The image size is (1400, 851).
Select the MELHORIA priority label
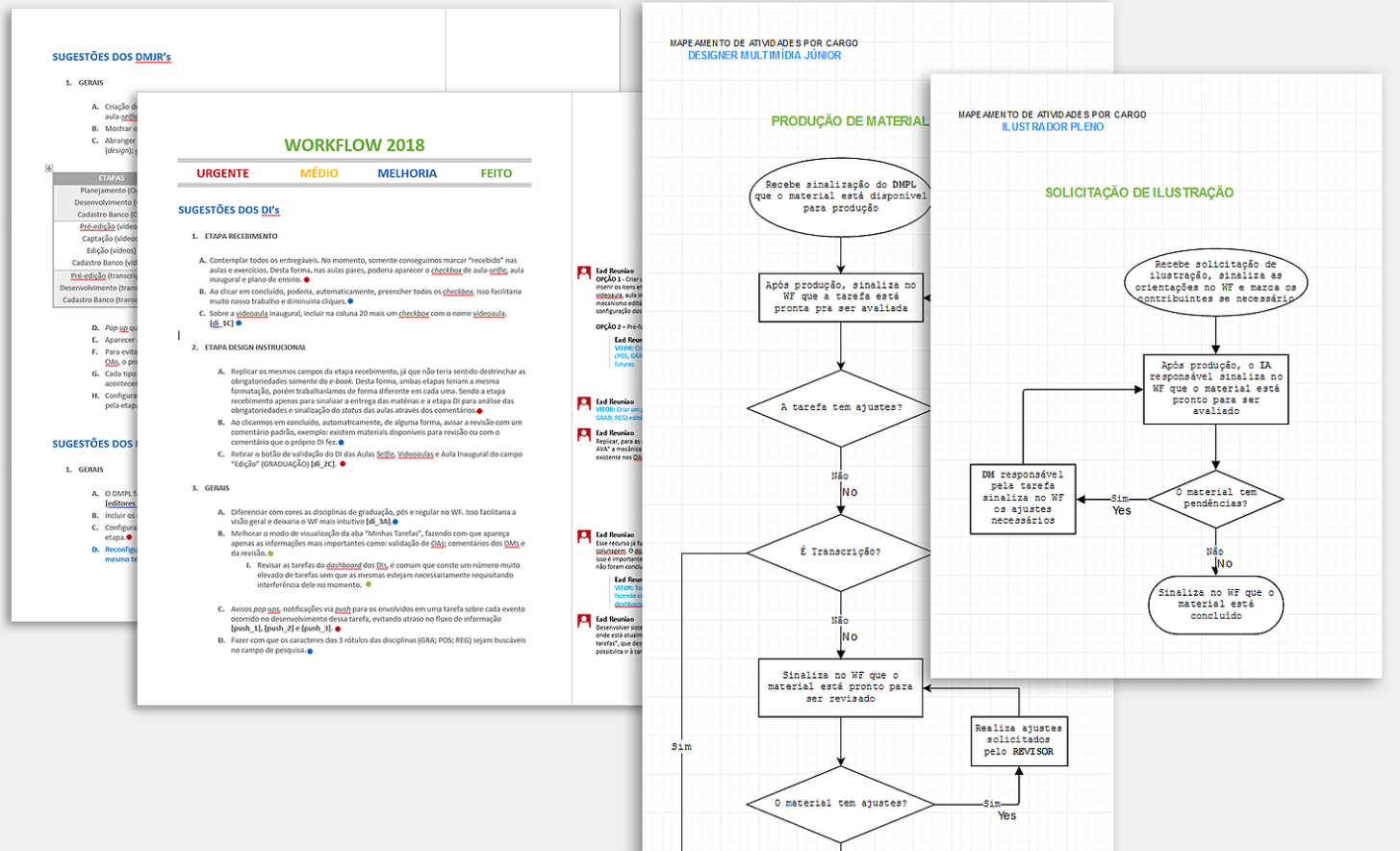(406, 173)
